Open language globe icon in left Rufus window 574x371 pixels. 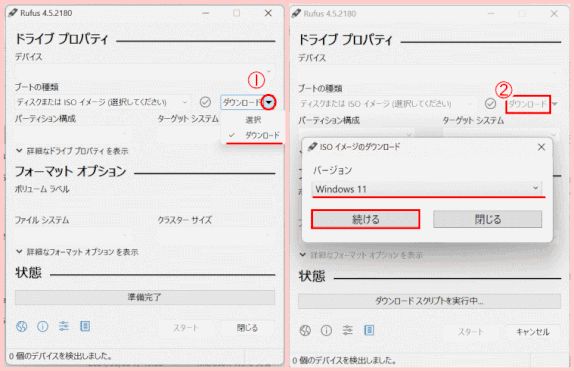pyautogui.click(x=22, y=326)
